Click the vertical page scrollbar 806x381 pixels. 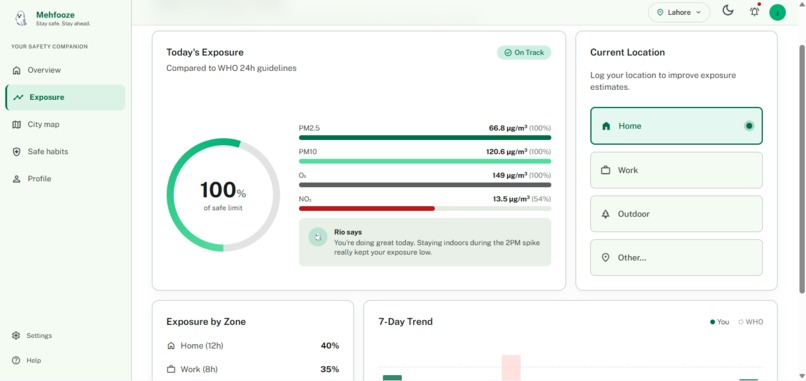(x=802, y=170)
